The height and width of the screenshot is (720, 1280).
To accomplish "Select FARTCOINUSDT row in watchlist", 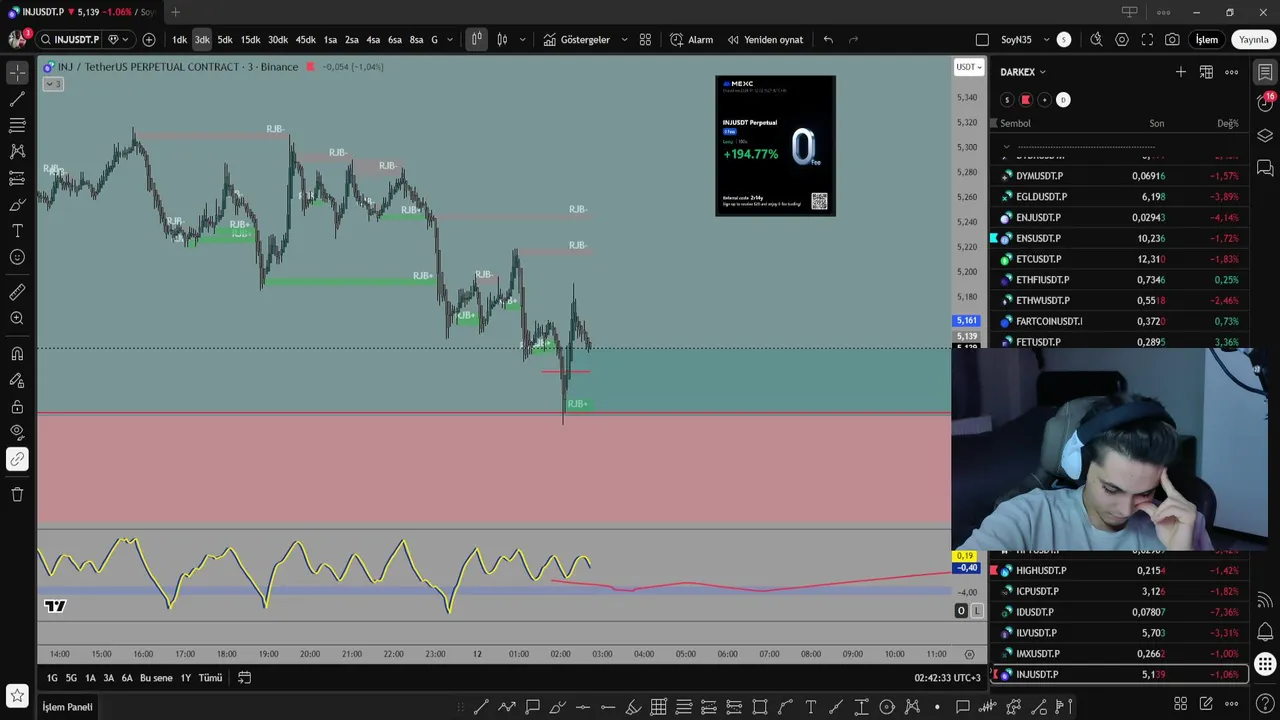I will 1119,321.
